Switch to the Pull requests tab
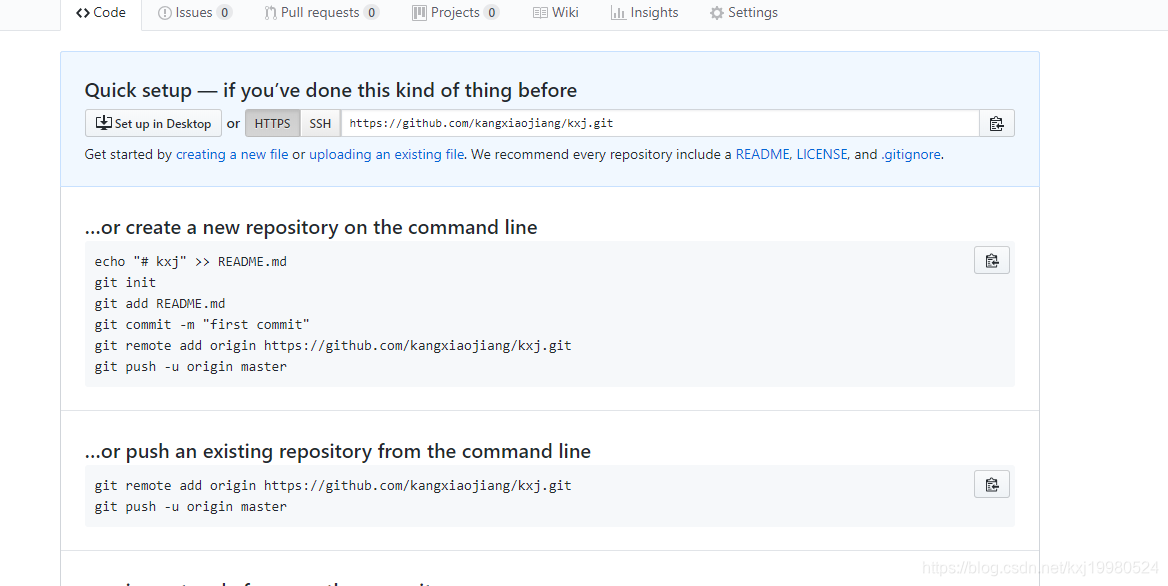The height and width of the screenshot is (586, 1168). coord(321,13)
